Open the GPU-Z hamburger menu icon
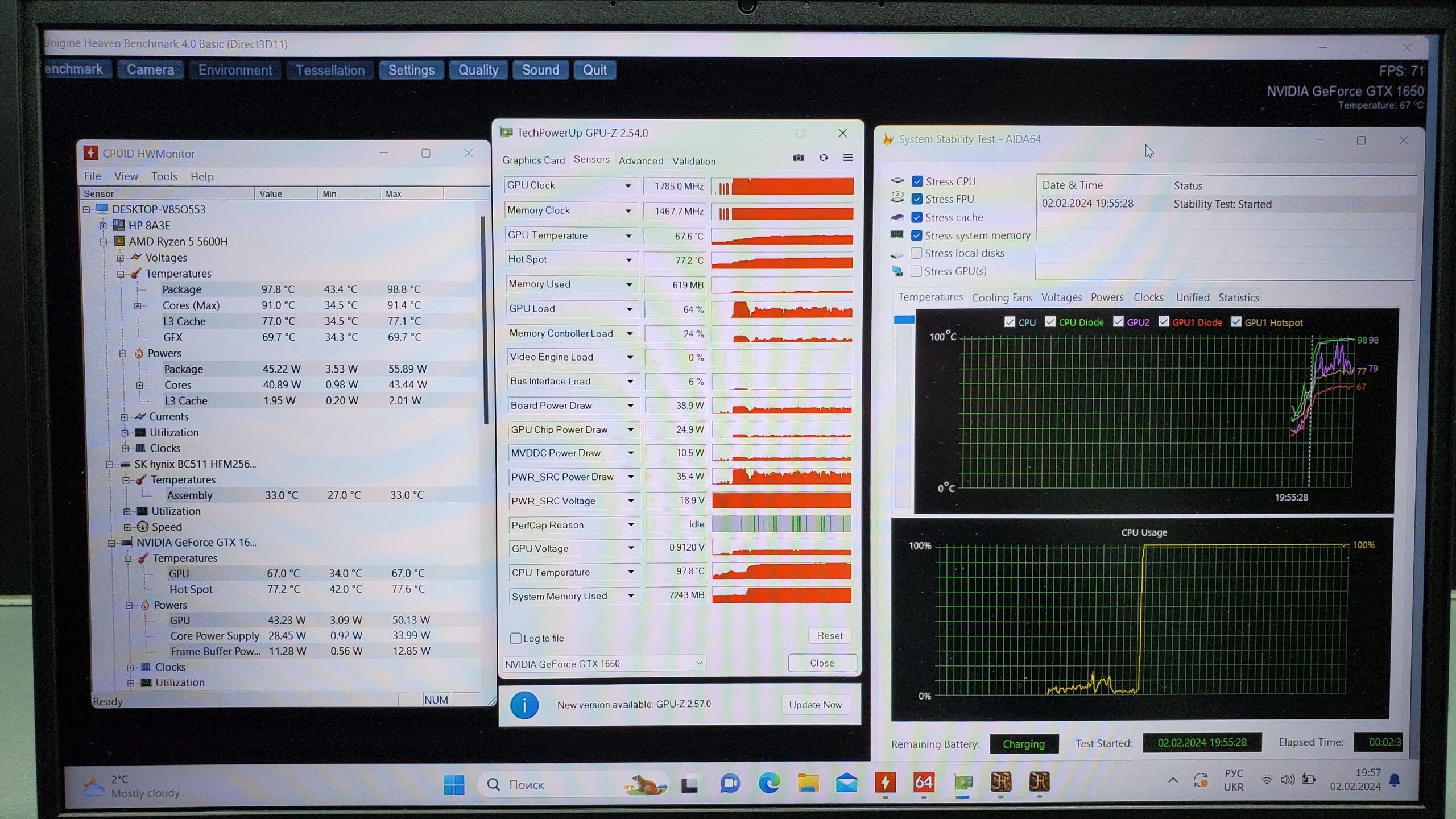Image resolution: width=1456 pixels, height=819 pixels. pyautogui.click(x=847, y=158)
